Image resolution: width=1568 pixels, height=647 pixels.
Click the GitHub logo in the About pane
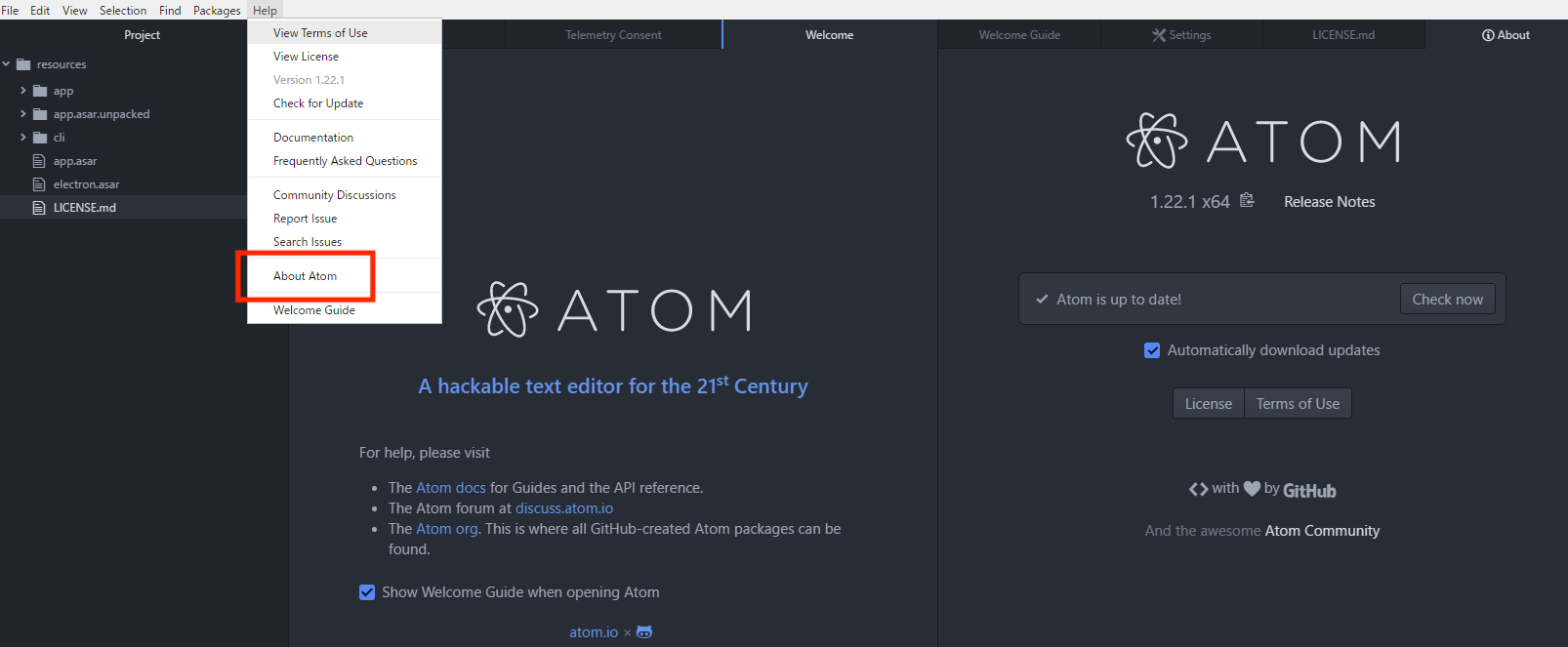tap(1308, 490)
